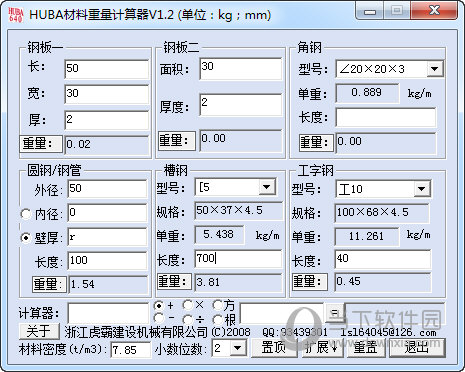This screenshot has height=372, width=465.
Task: Click the 厚度 field in 钢板二
Action: point(241,105)
